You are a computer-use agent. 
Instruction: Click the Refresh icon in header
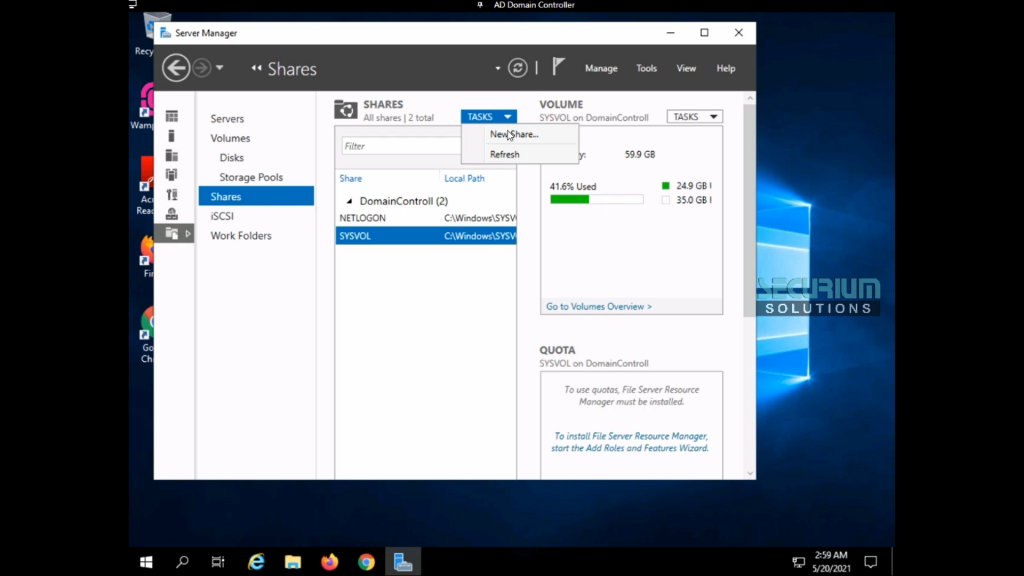click(x=518, y=68)
